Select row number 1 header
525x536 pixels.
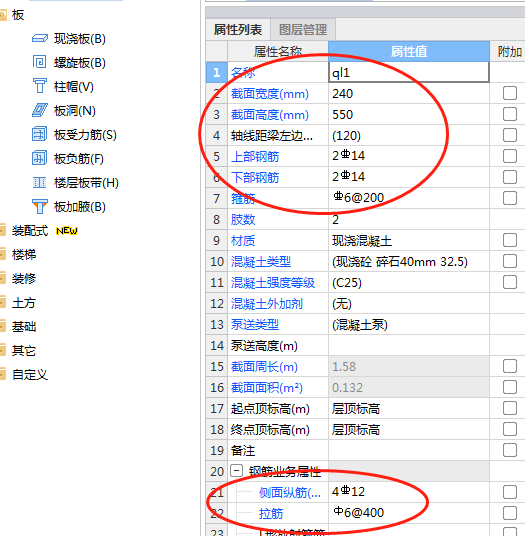(x=217, y=72)
